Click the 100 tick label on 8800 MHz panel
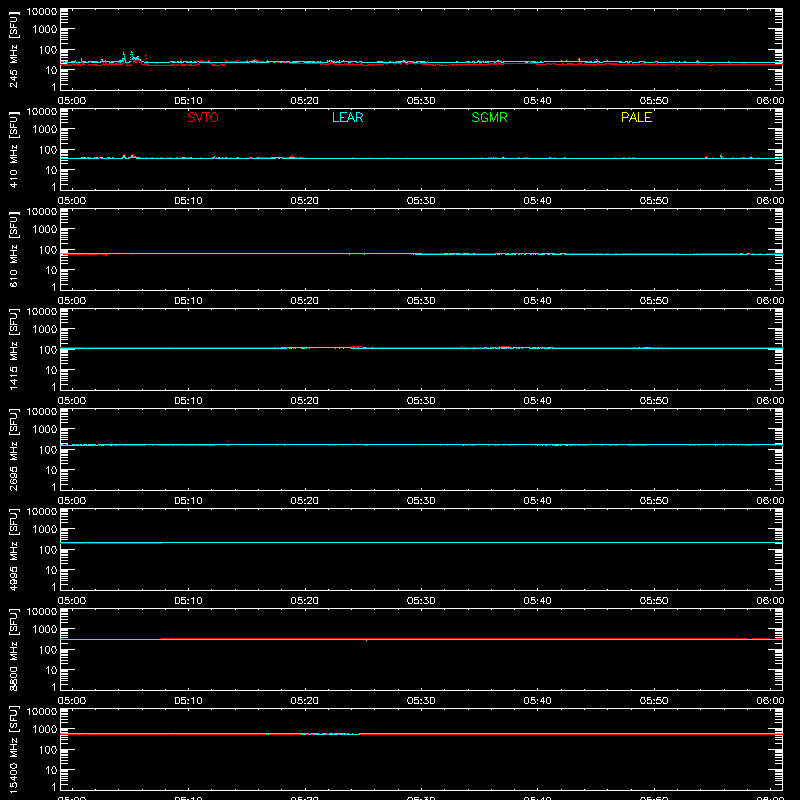The width and height of the screenshot is (800, 800). point(48,650)
